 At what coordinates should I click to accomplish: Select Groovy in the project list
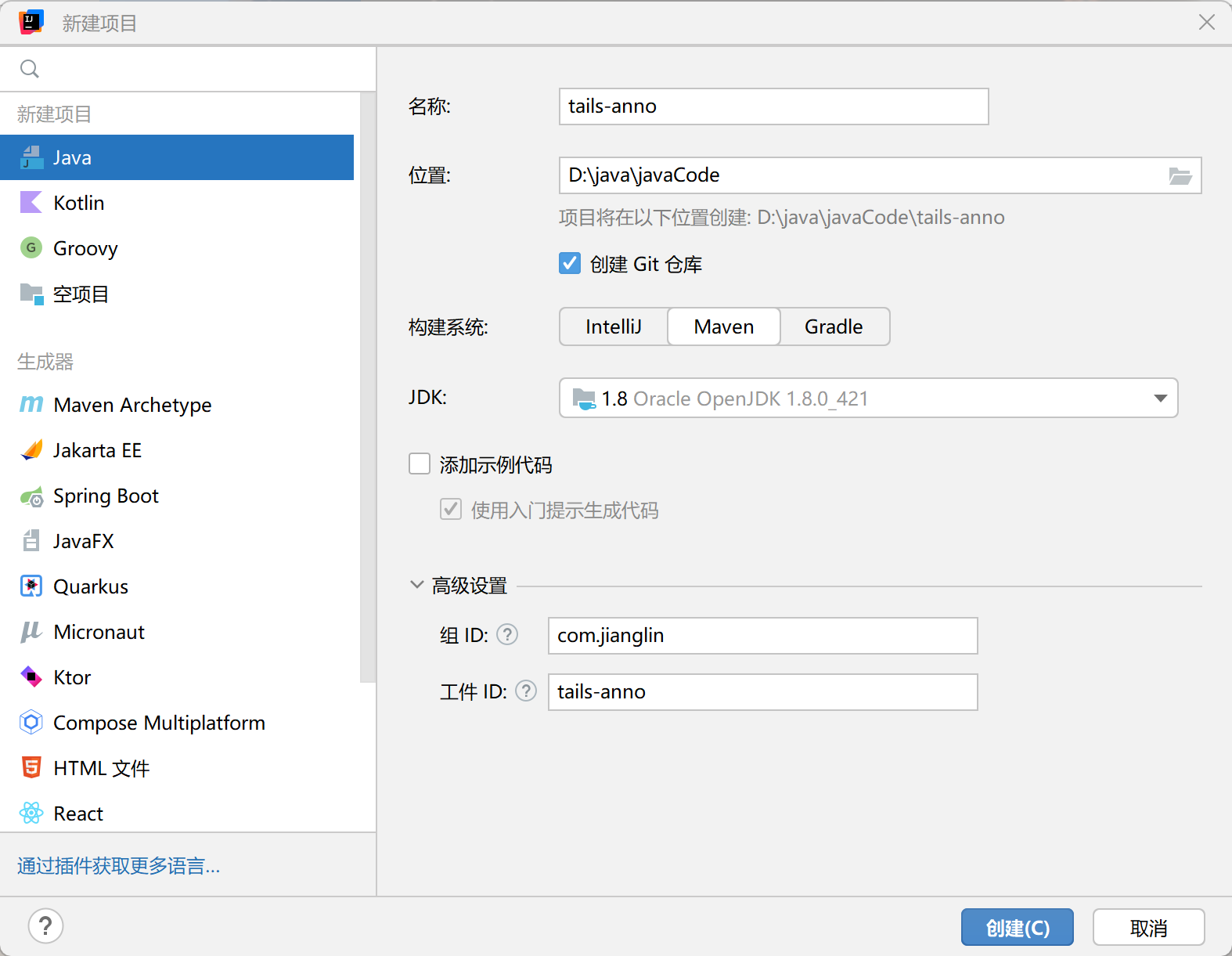[x=177, y=248]
